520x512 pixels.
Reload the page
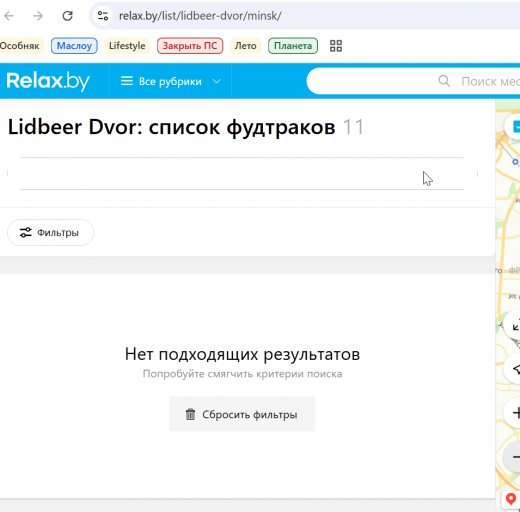coord(68,16)
